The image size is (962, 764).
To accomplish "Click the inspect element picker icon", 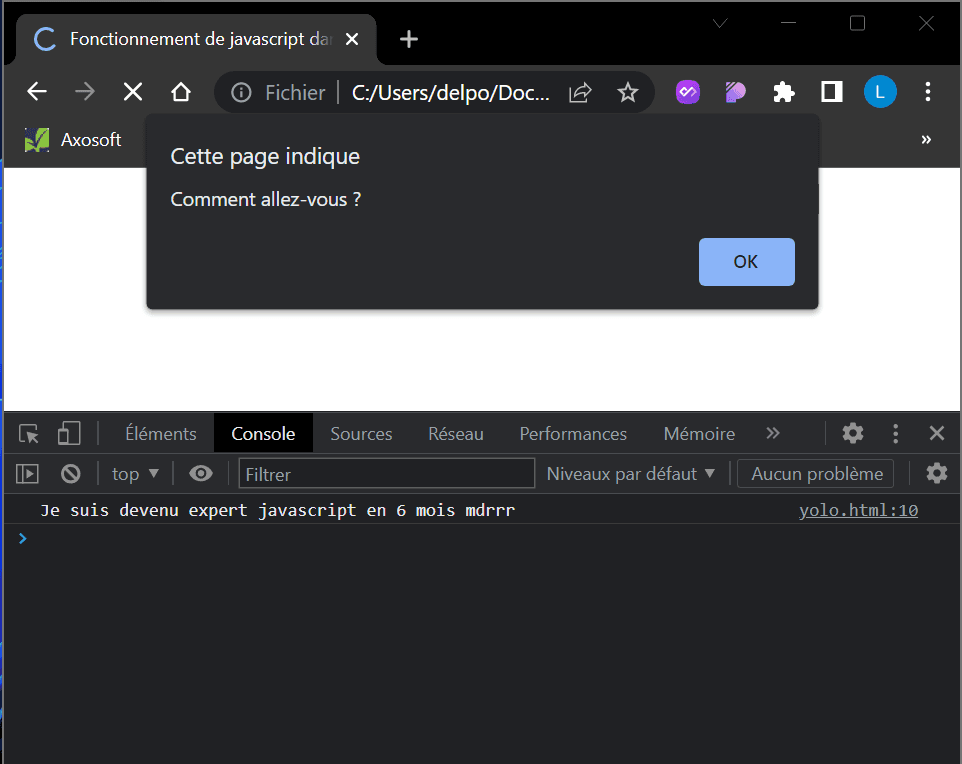I will click(29, 434).
